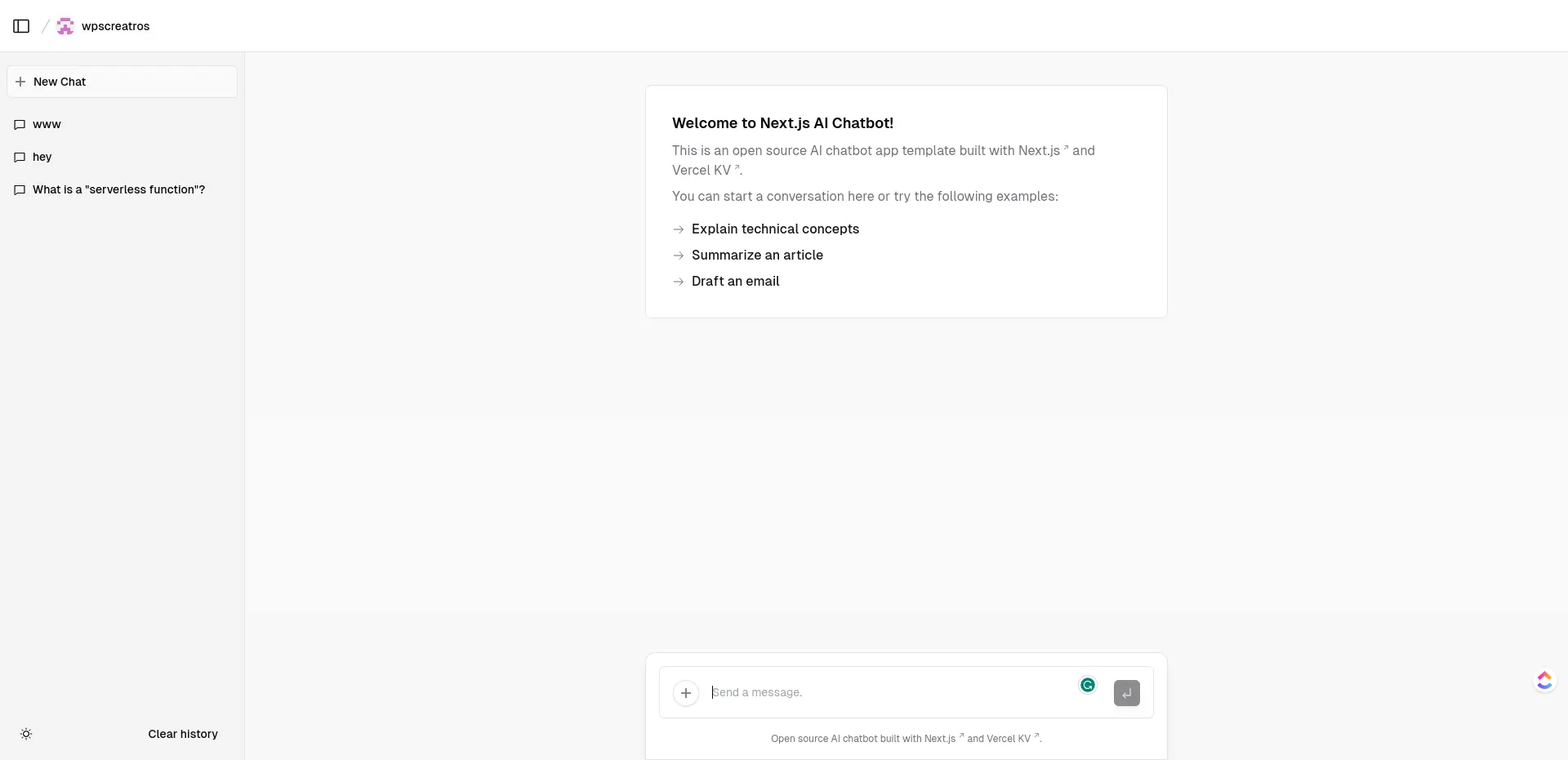
Task: Toggle the sidebar panel icon
Action: (x=22, y=26)
